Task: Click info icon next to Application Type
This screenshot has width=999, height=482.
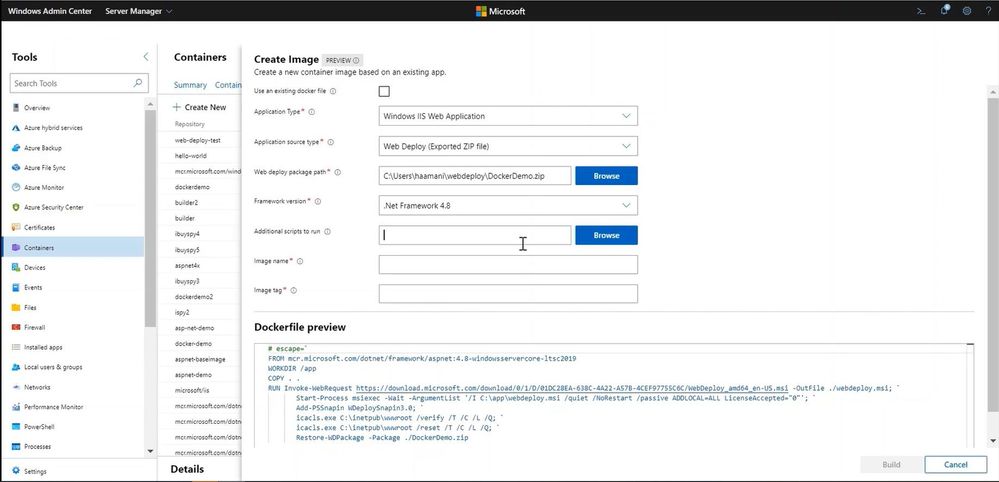Action: tap(312, 112)
